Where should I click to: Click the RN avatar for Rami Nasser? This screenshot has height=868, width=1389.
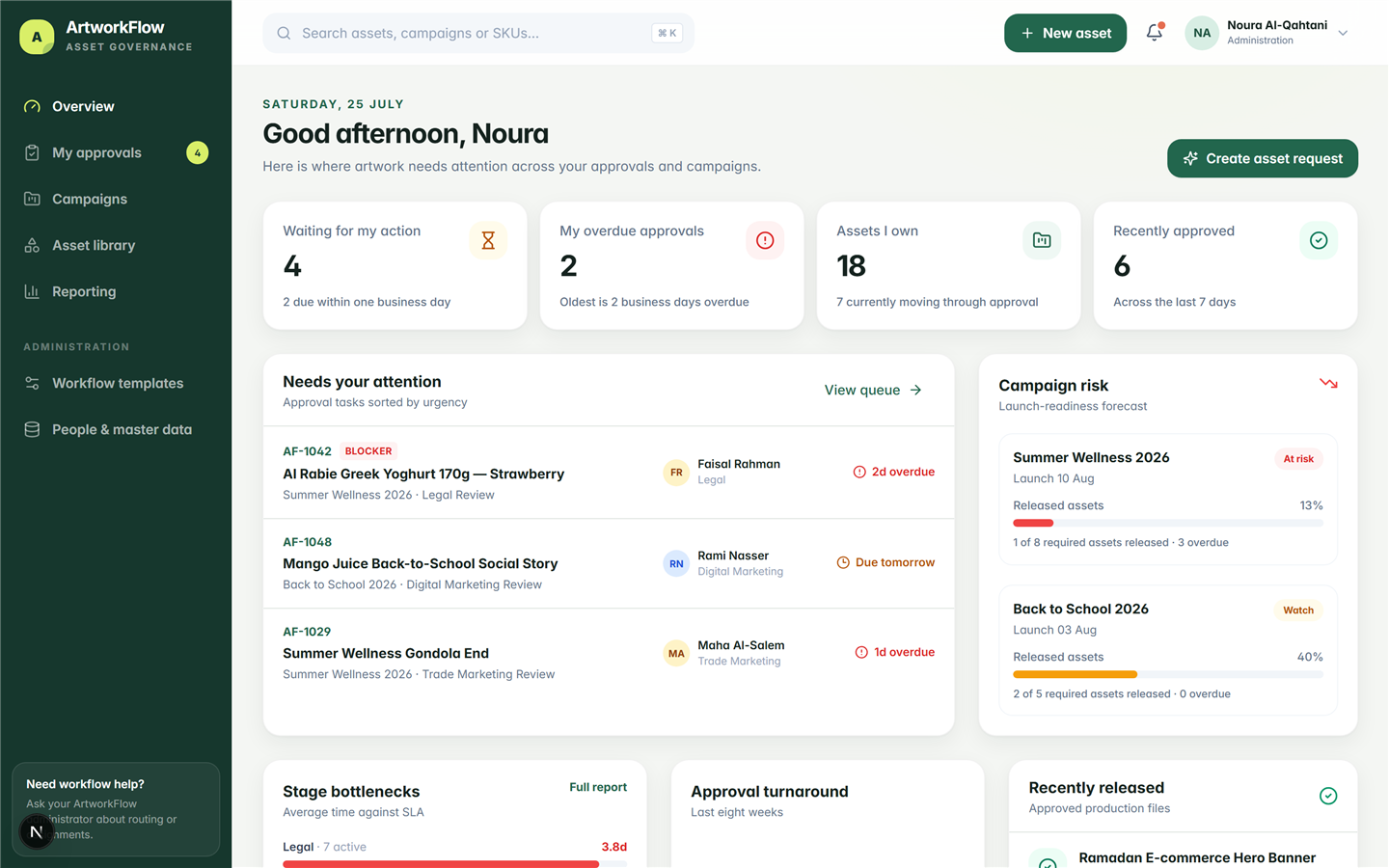coord(676,563)
